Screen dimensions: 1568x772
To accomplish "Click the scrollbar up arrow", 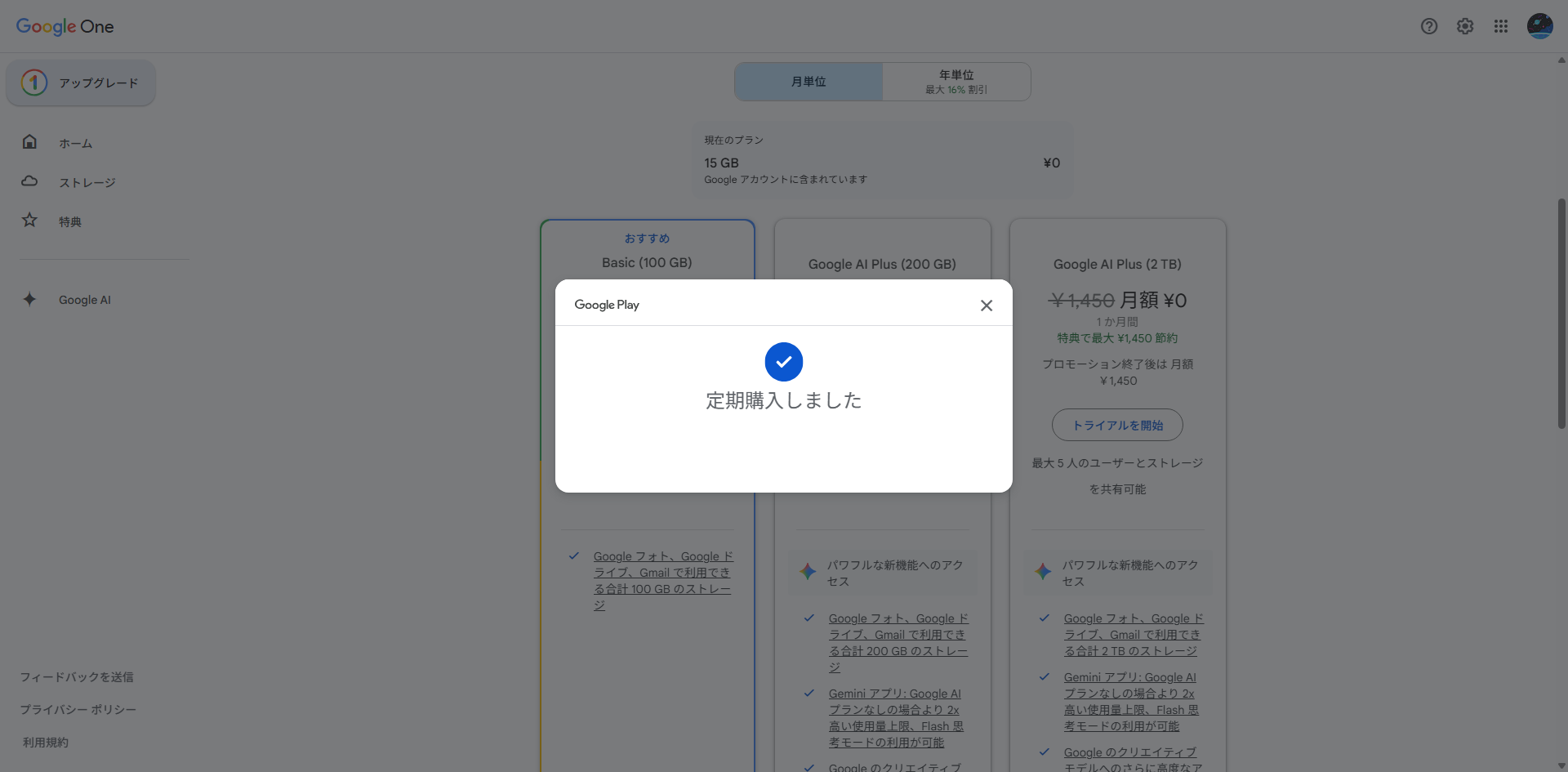I will click(x=1561, y=60).
